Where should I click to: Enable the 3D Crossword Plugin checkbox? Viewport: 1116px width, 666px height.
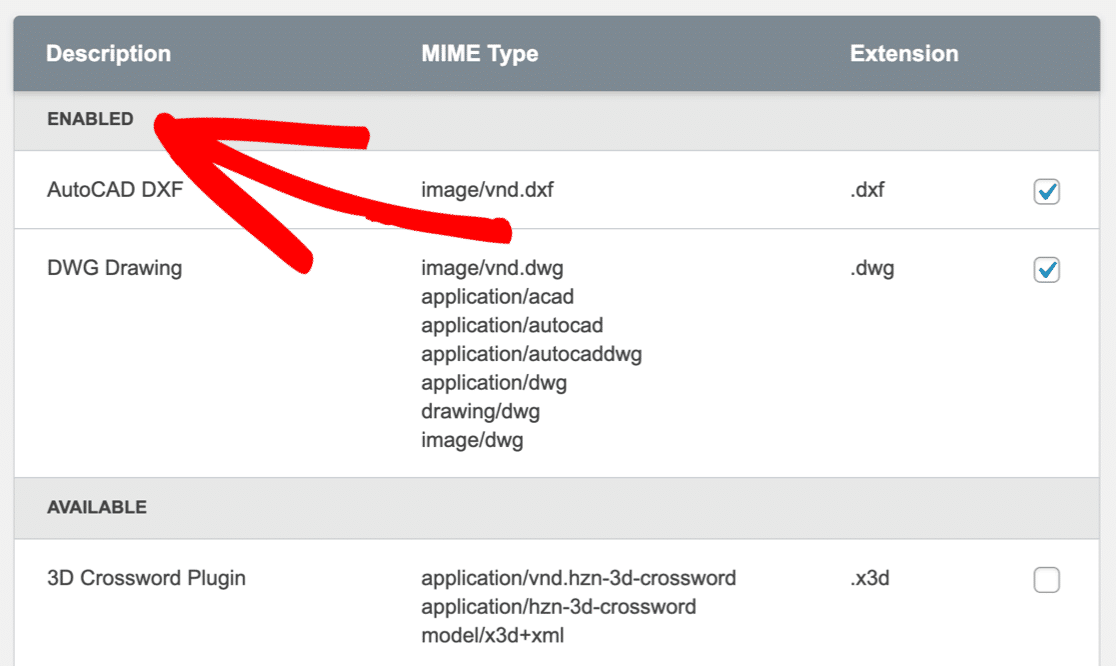point(1046,580)
